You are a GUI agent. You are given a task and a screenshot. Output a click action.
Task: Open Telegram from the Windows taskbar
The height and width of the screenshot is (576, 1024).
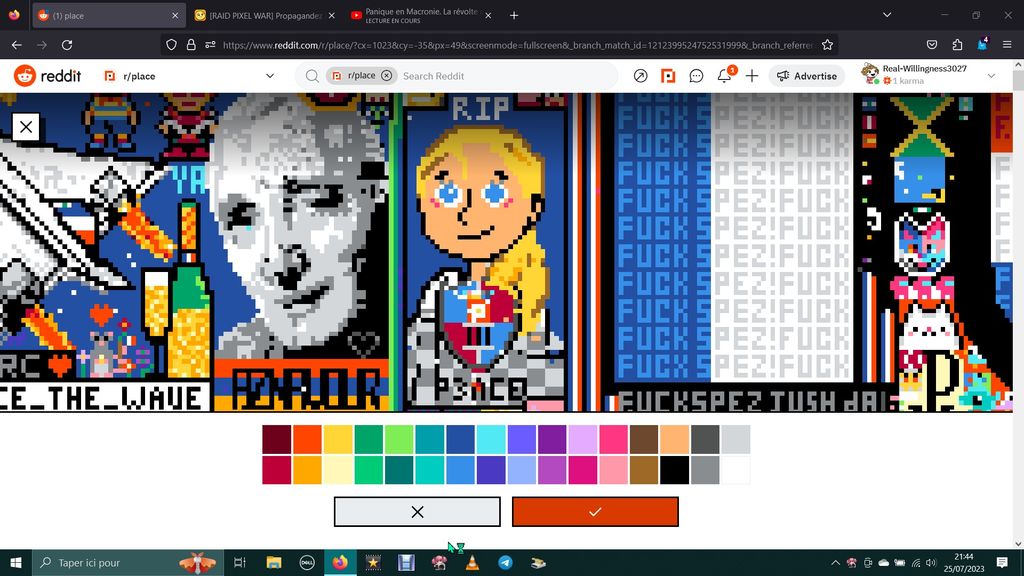coord(505,563)
